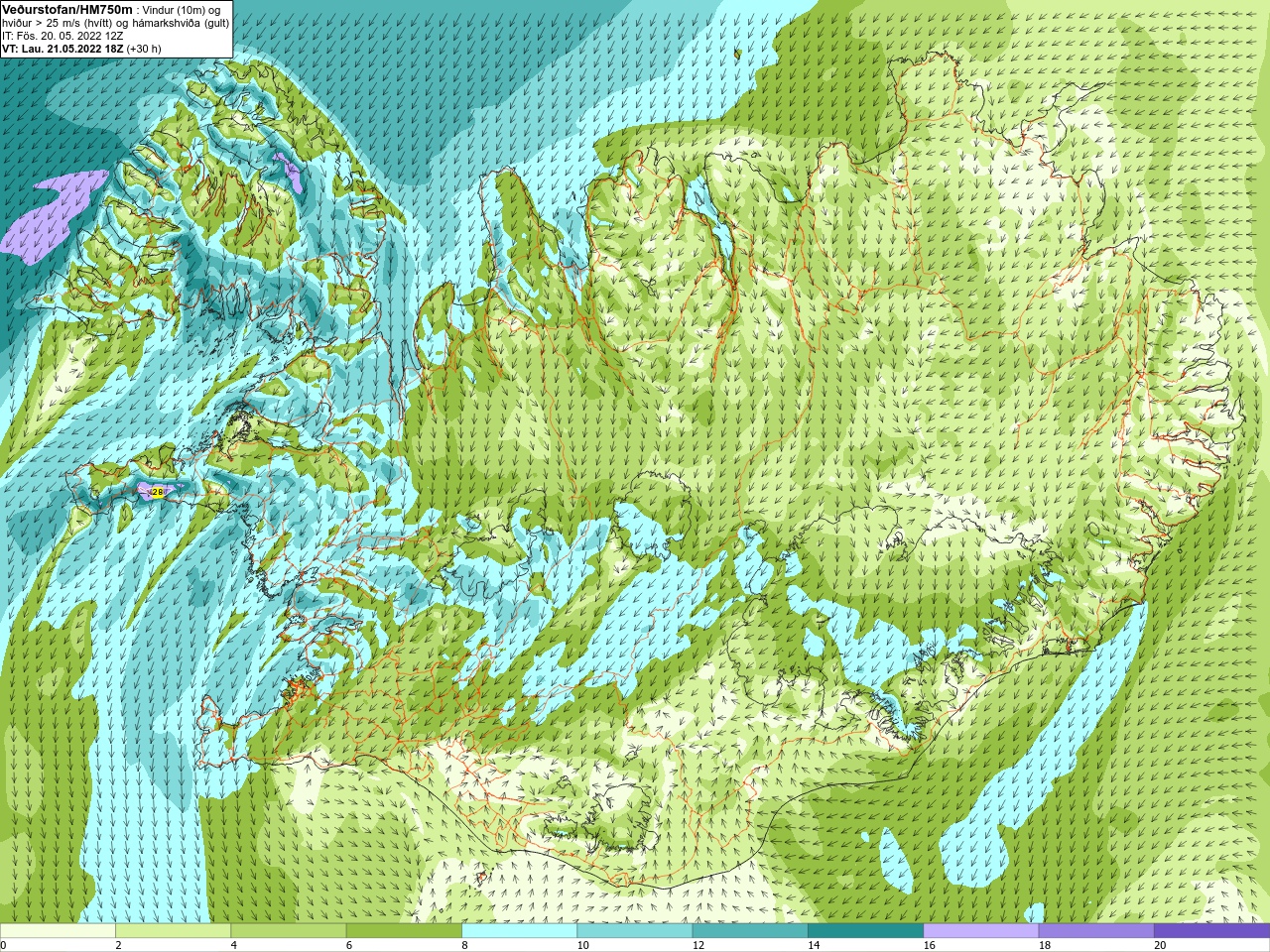Click the 10–12 m/s turquoise legend swatch
This screenshot has height=952, width=1270.
(634, 931)
